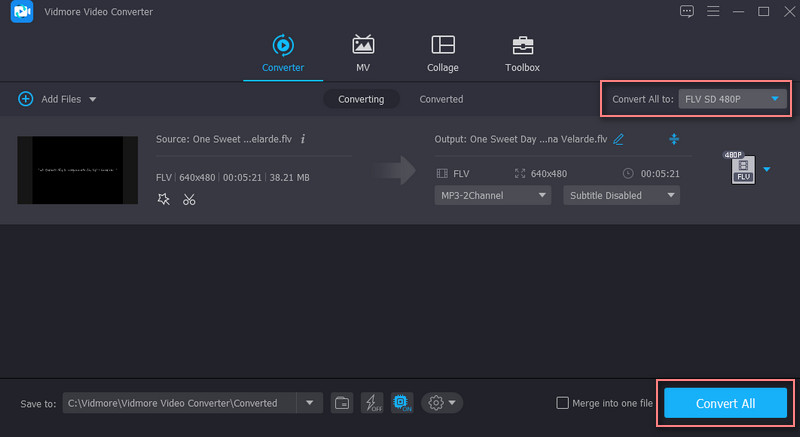Image resolution: width=800 pixels, height=437 pixels.
Task: Toggle the high-speed conversion lightning icon
Action: tap(372, 403)
